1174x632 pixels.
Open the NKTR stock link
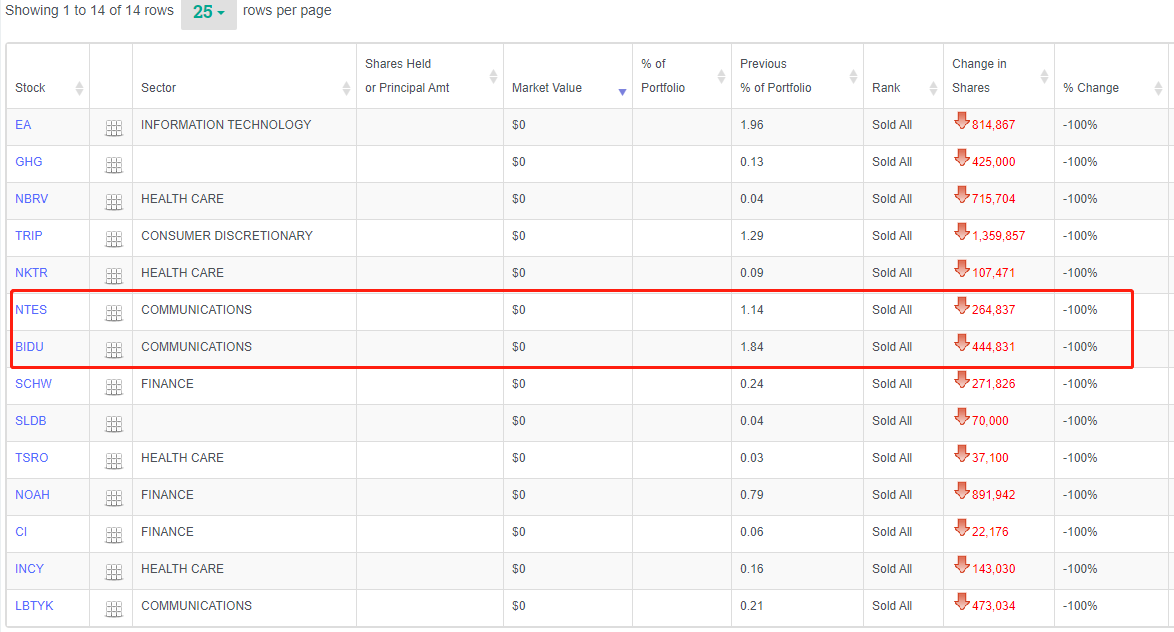tap(31, 273)
